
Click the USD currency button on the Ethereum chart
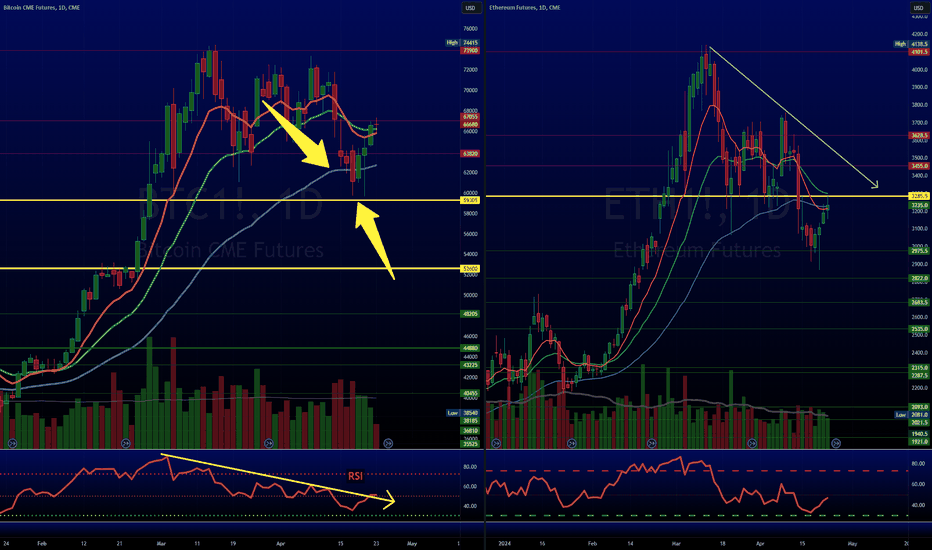tap(918, 8)
